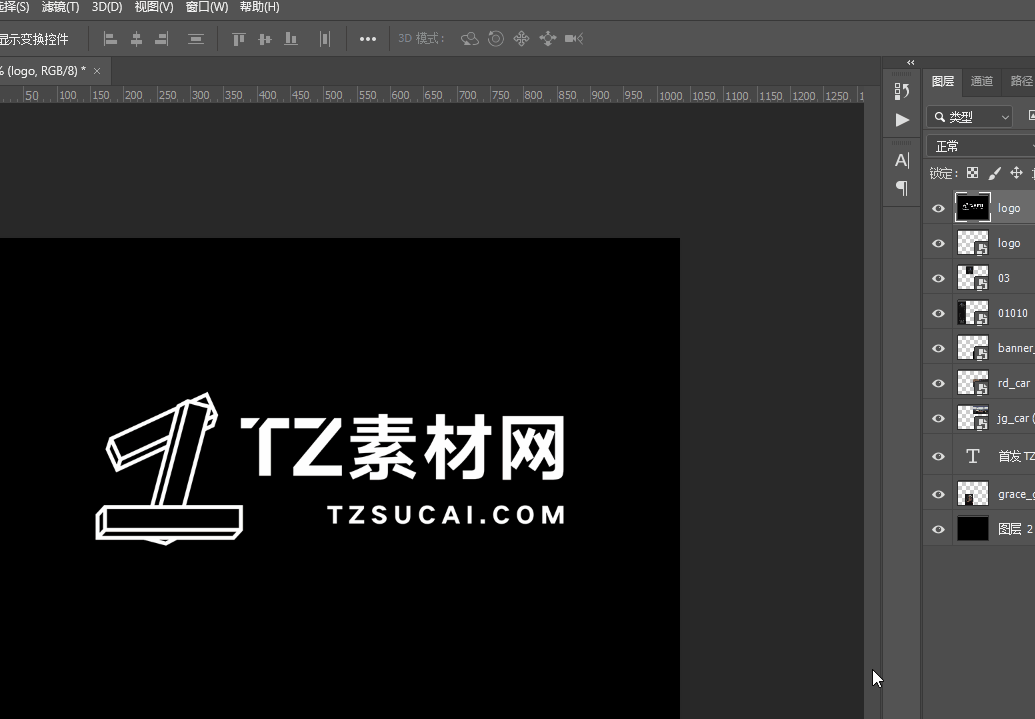Toggle visibility of layer 03
Viewport: 1035px width, 719px height.
click(x=938, y=279)
